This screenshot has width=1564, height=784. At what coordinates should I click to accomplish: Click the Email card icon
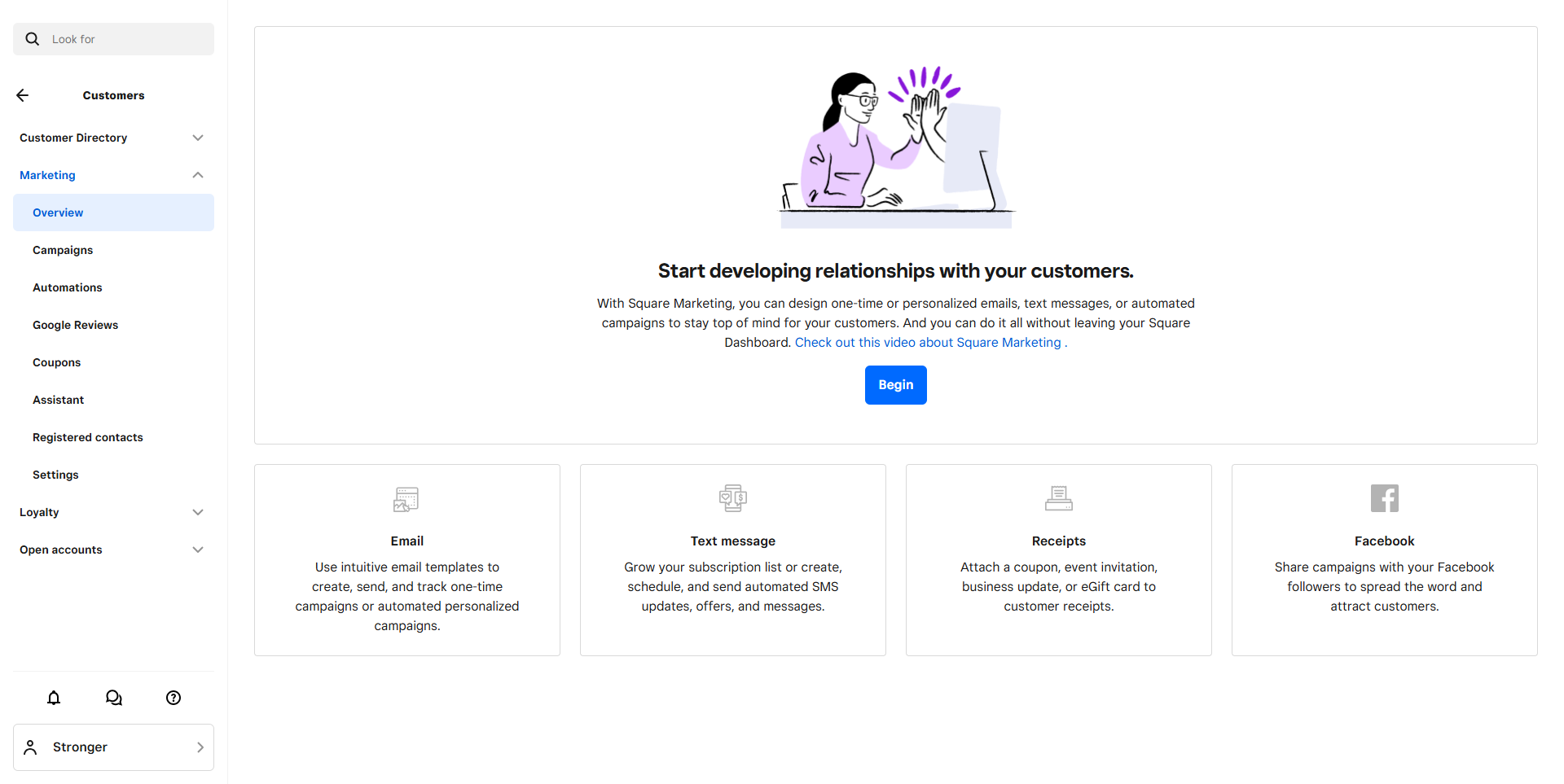point(406,498)
